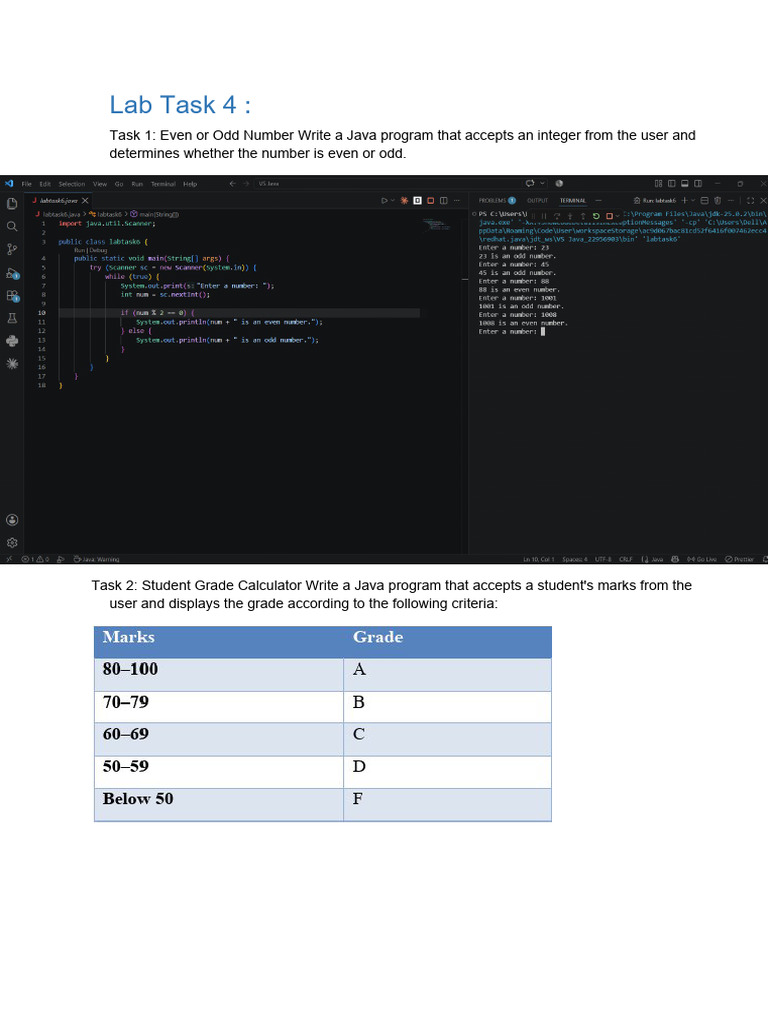Image resolution: width=768 pixels, height=1024 pixels.
Task: Click Spaces: 4 in status bar
Action: pyautogui.click(x=575, y=559)
